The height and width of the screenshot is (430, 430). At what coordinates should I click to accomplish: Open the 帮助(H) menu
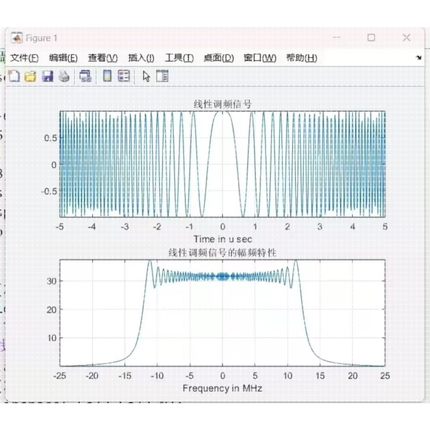[x=302, y=58]
